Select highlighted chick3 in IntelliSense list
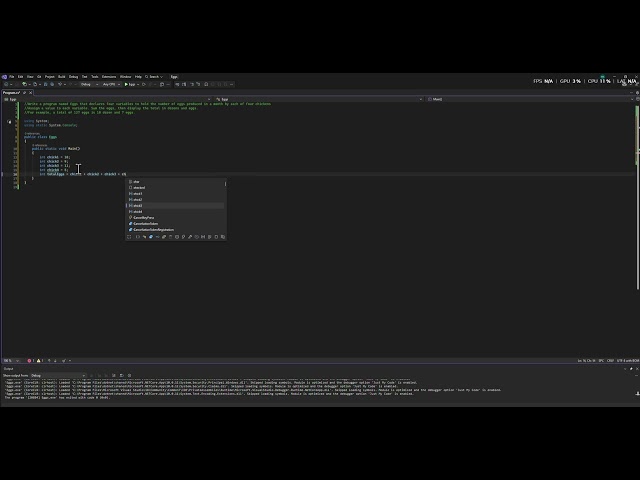The height and width of the screenshot is (480, 640). [176, 206]
